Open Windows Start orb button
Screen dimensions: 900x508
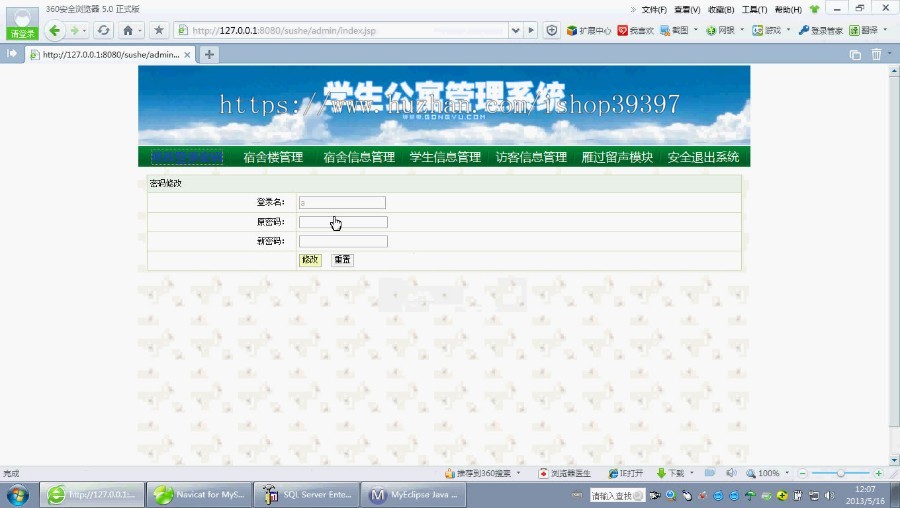click(17, 495)
